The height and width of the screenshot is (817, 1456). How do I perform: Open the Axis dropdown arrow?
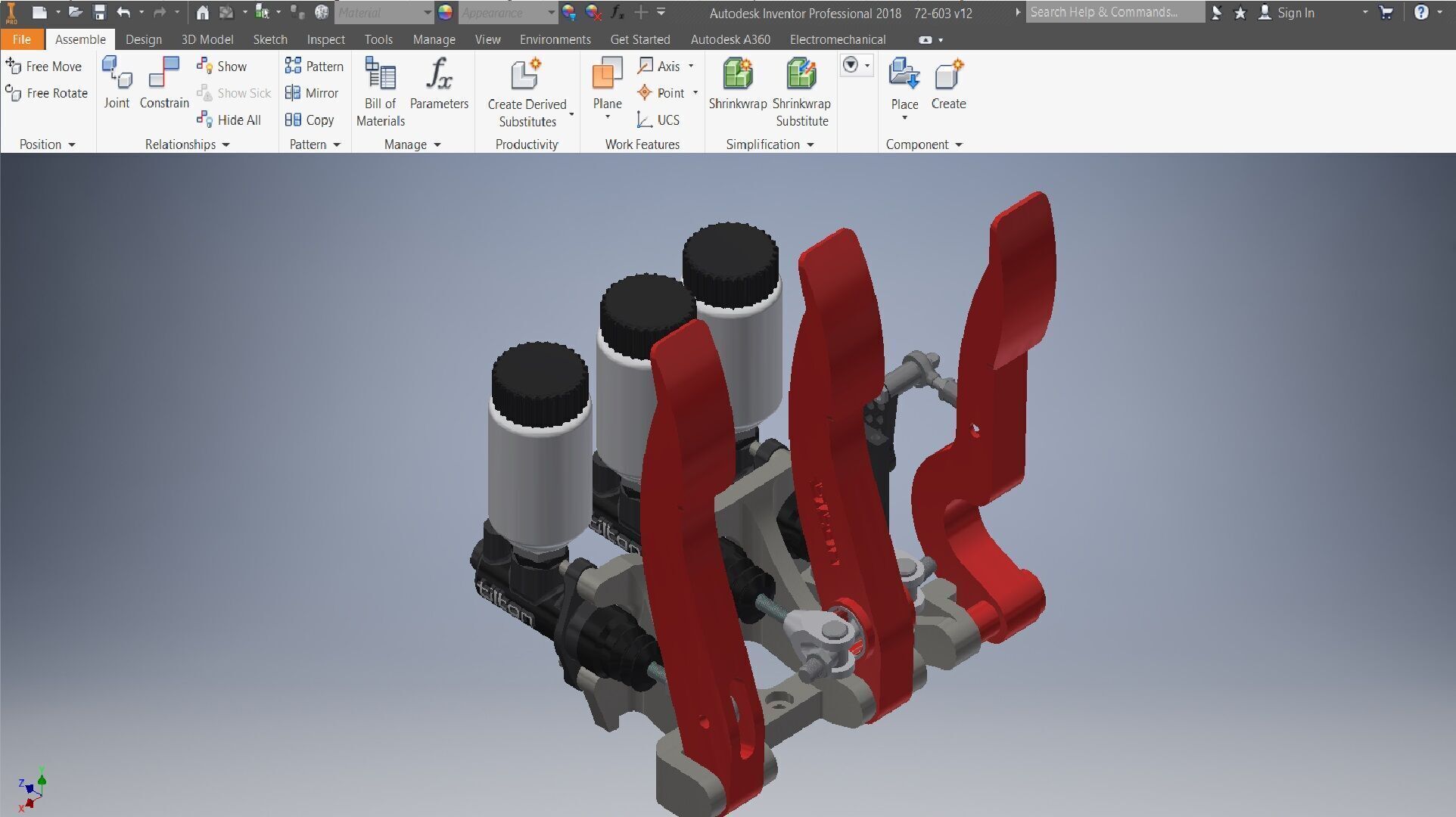pos(690,67)
